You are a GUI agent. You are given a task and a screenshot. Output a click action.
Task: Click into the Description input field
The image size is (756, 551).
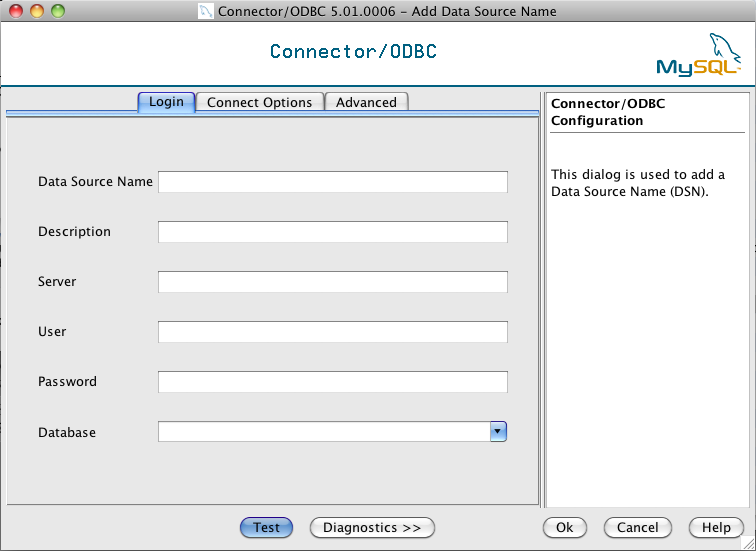[333, 232]
